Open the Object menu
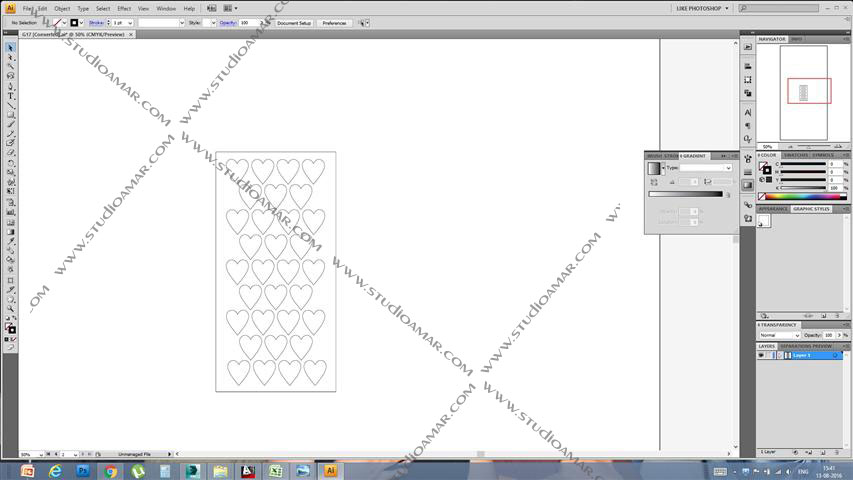853x480 pixels. pyautogui.click(x=62, y=9)
